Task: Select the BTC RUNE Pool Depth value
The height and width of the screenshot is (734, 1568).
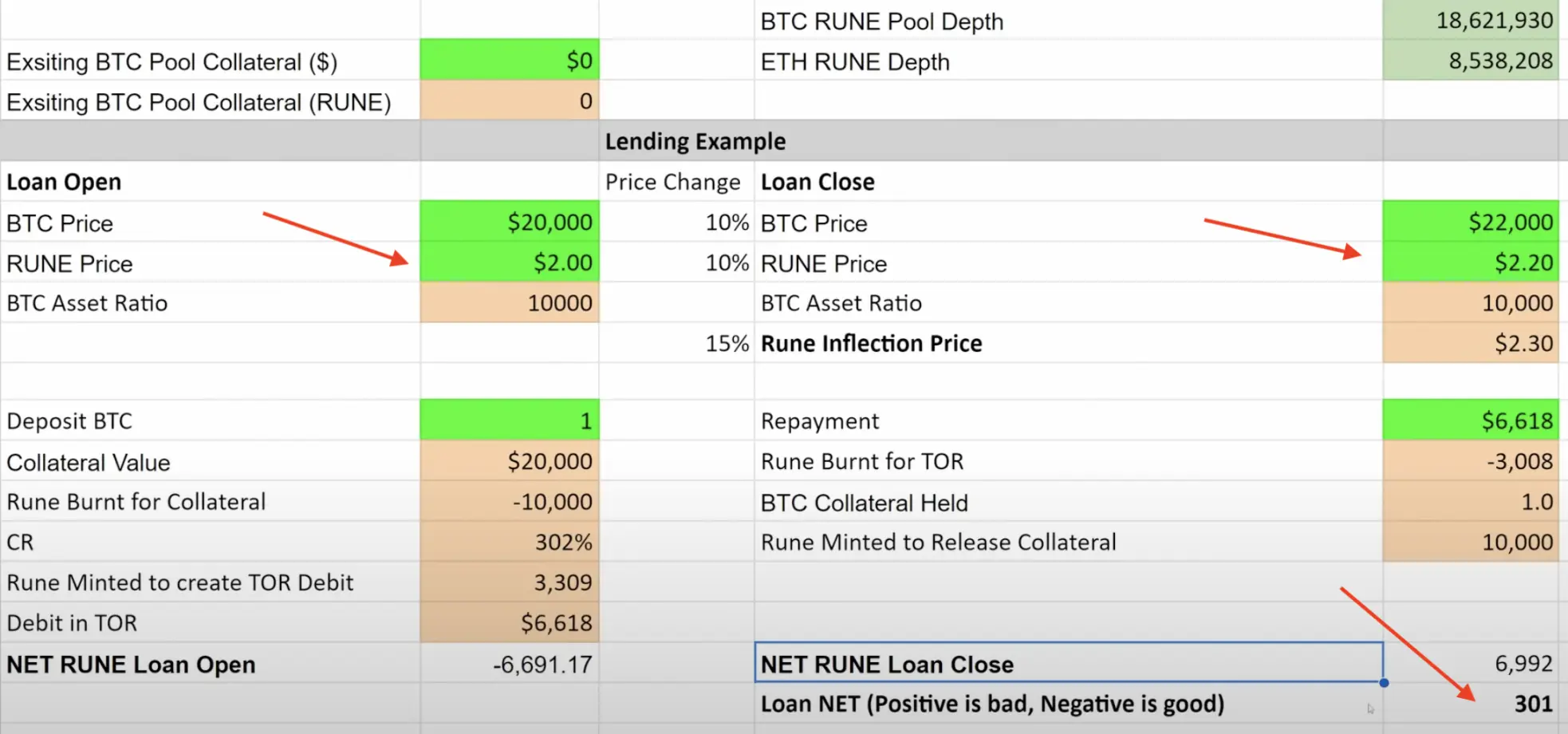Action: tap(1471, 21)
